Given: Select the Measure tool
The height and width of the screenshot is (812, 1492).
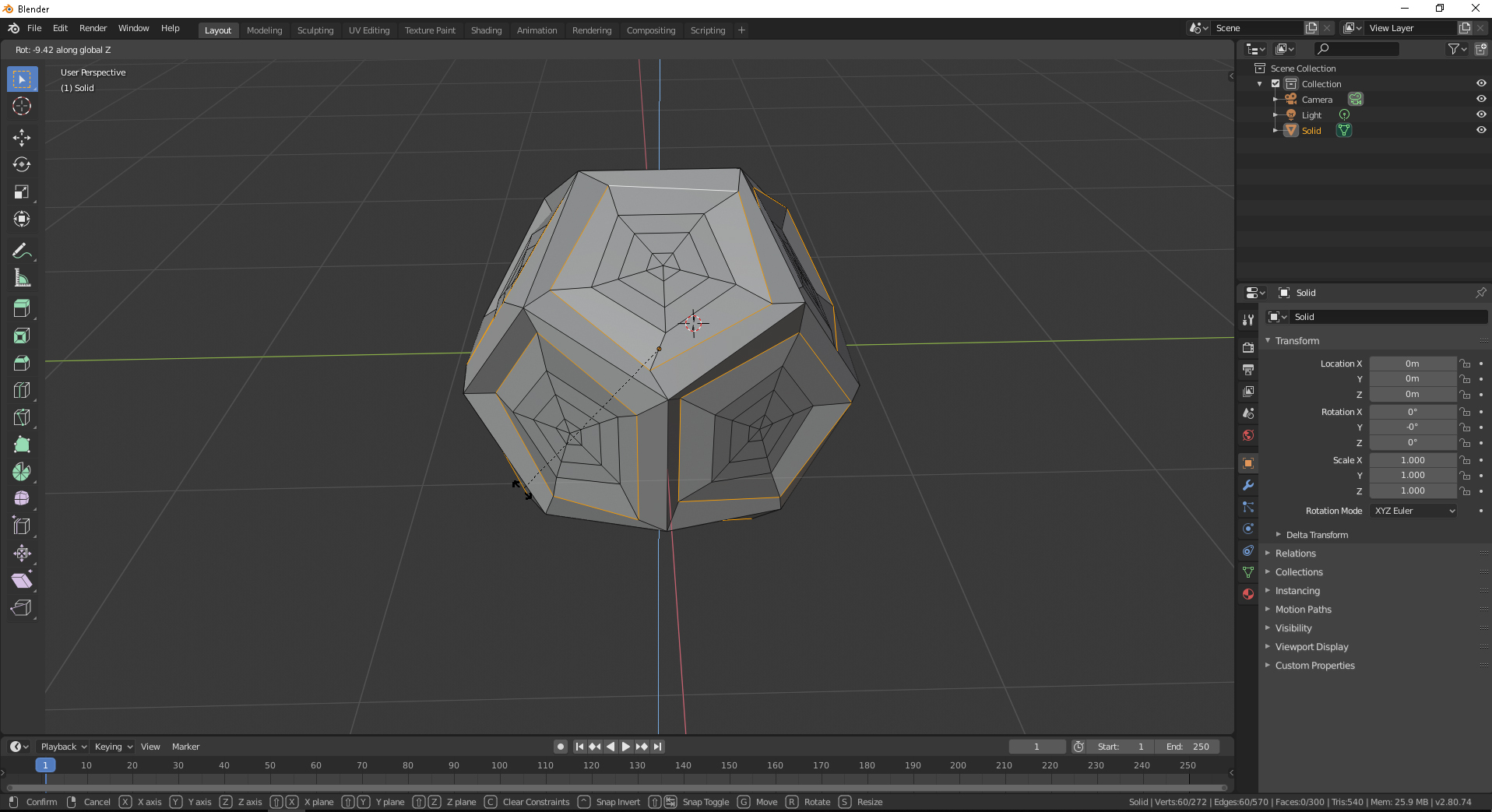Looking at the screenshot, I should tap(21, 277).
